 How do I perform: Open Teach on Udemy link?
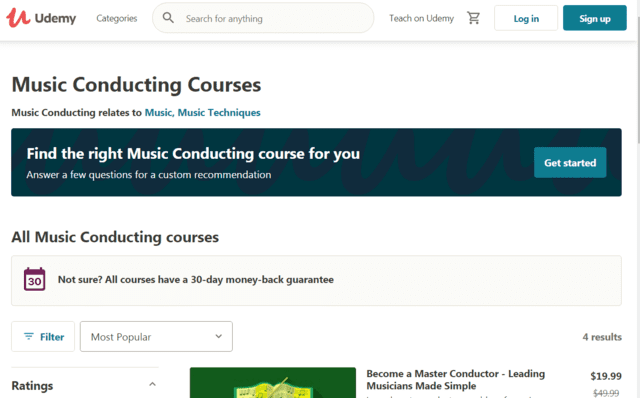click(421, 18)
